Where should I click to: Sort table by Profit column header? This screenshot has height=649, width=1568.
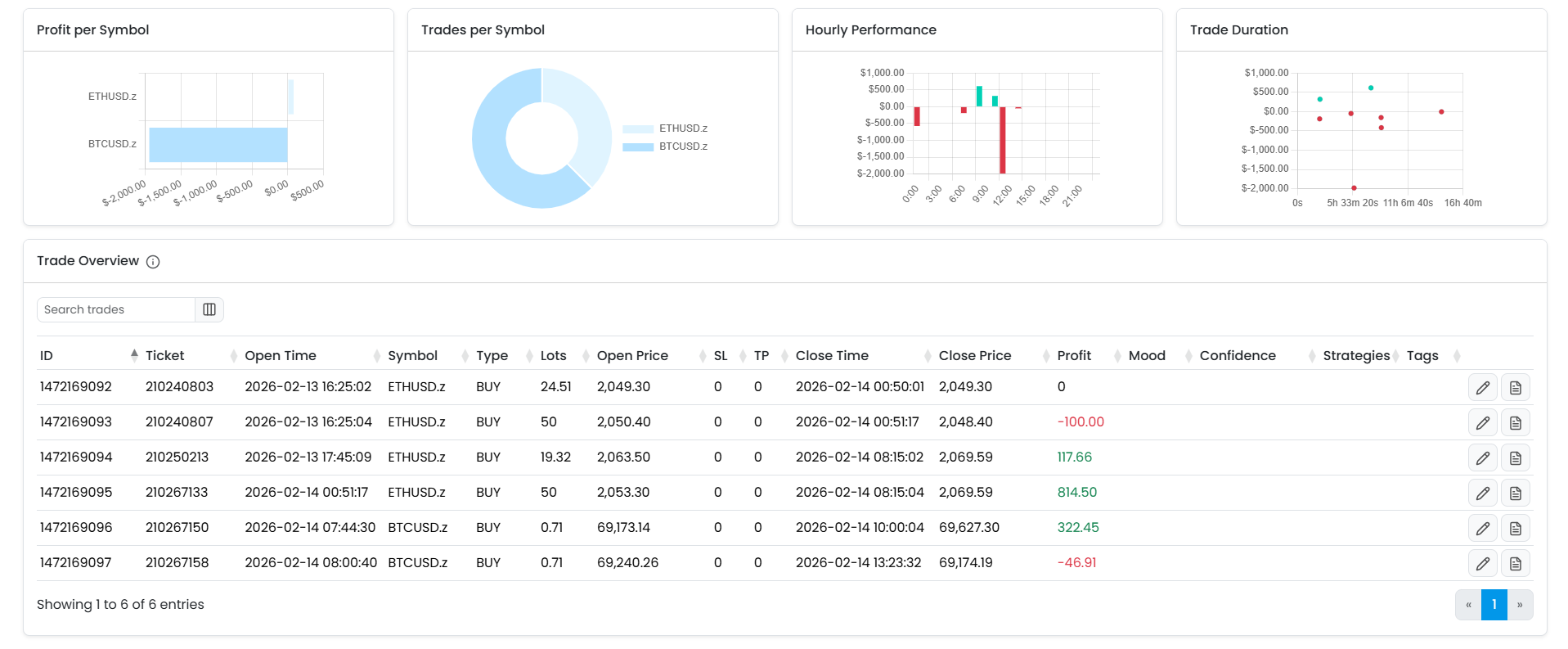[x=1074, y=356]
